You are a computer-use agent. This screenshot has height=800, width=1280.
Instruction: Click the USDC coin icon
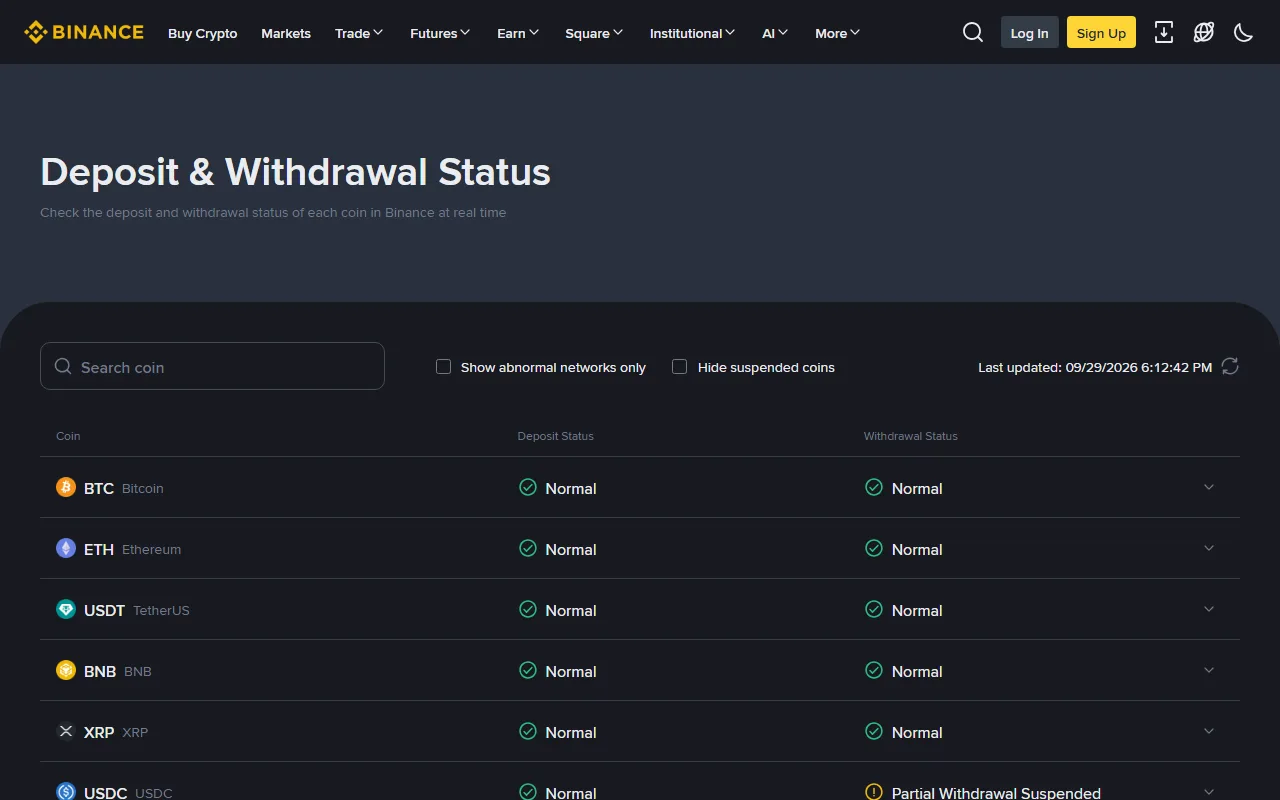(66, 791)
